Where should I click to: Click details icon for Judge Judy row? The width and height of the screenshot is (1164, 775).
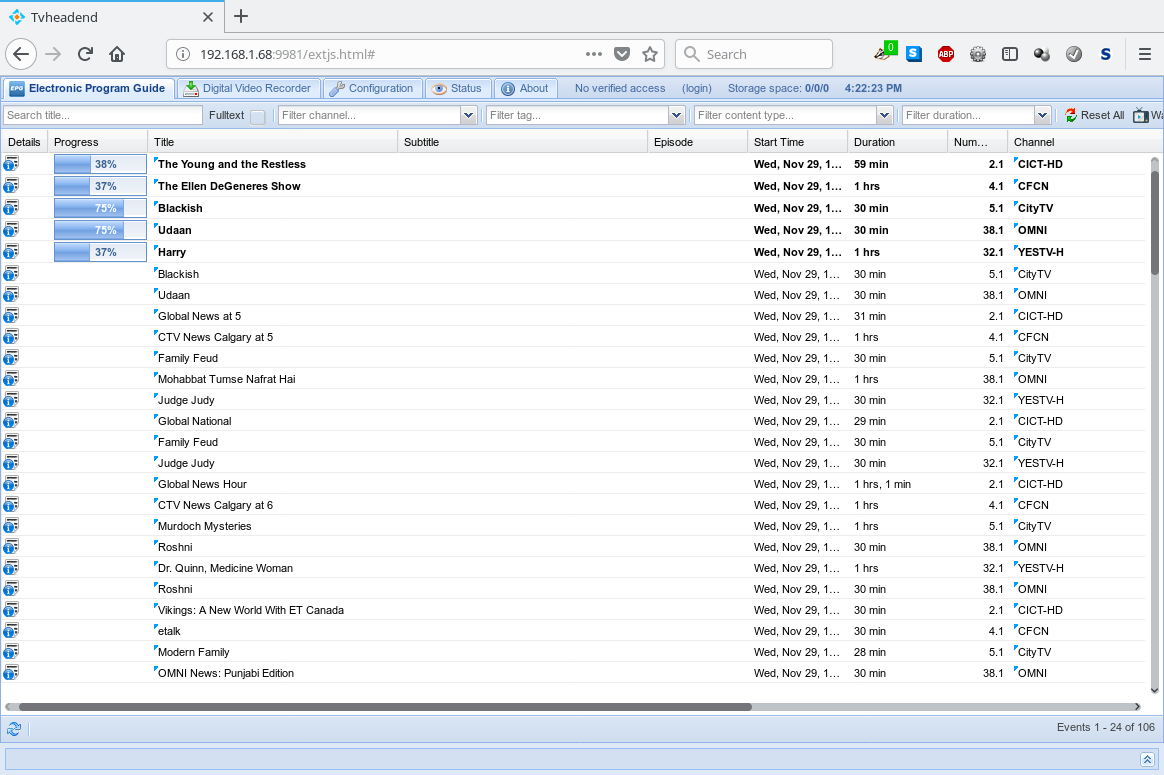(x=11, y=400)
